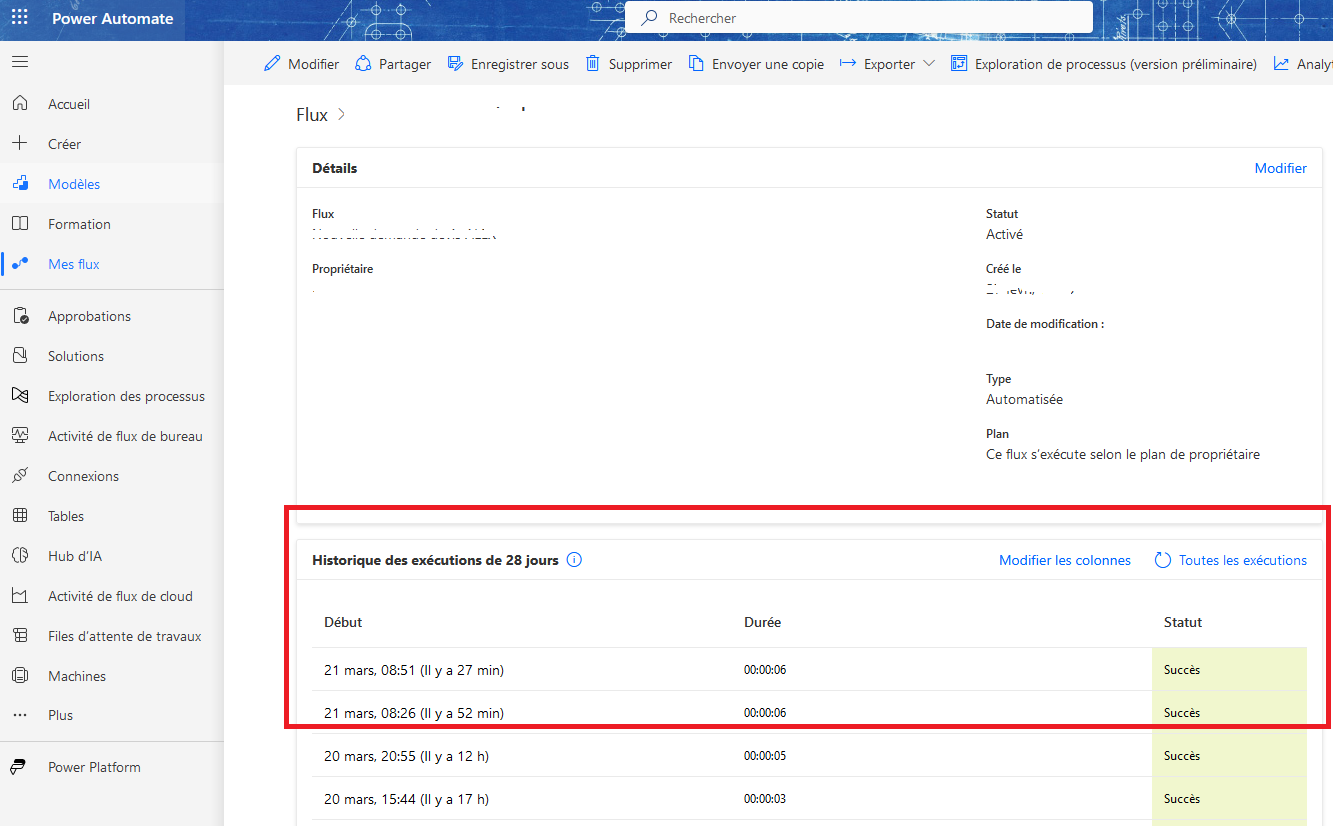
Task: Click the Solutions icon
Action: pyautogui.click(x=20, y=356)
